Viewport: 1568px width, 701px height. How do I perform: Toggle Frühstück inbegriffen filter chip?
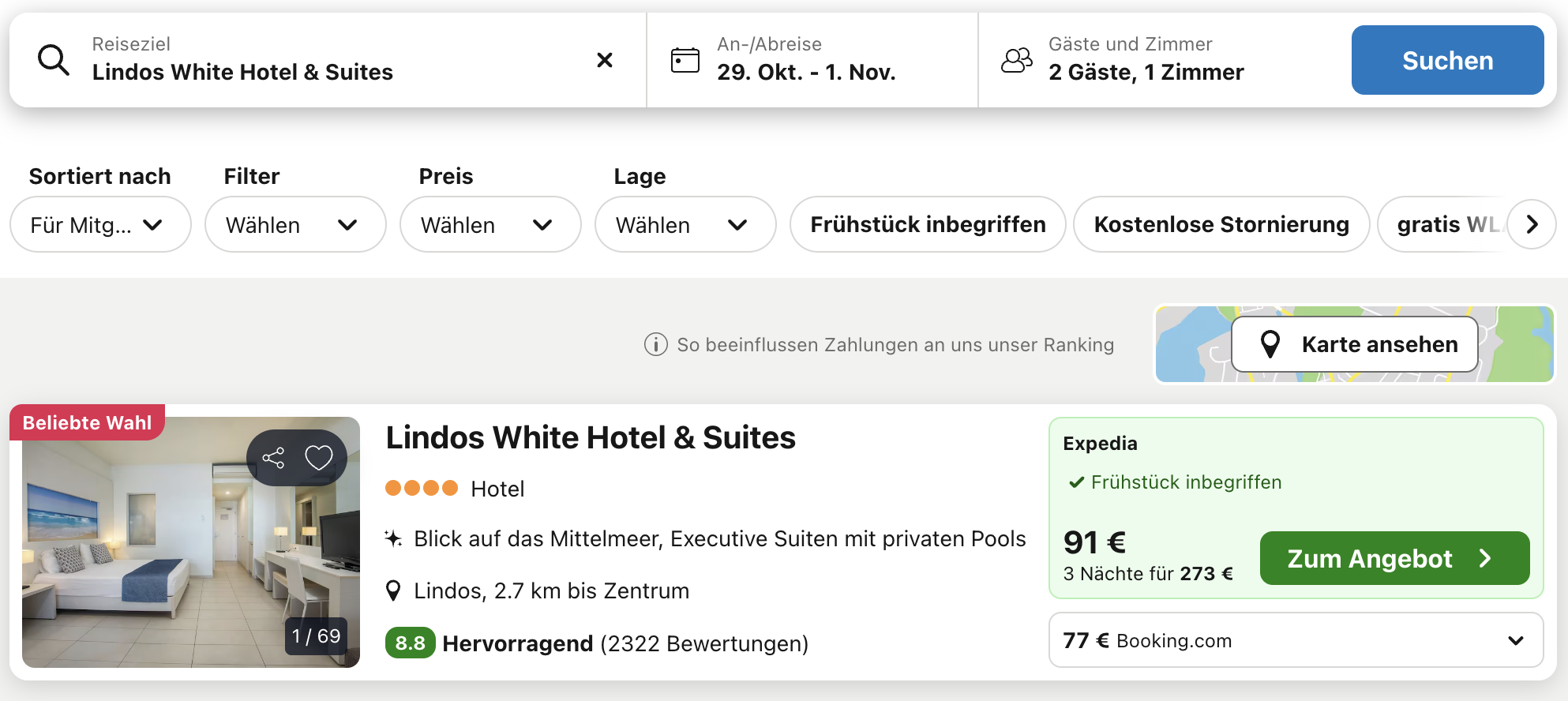pyautogui.click(x=928, y=225)
